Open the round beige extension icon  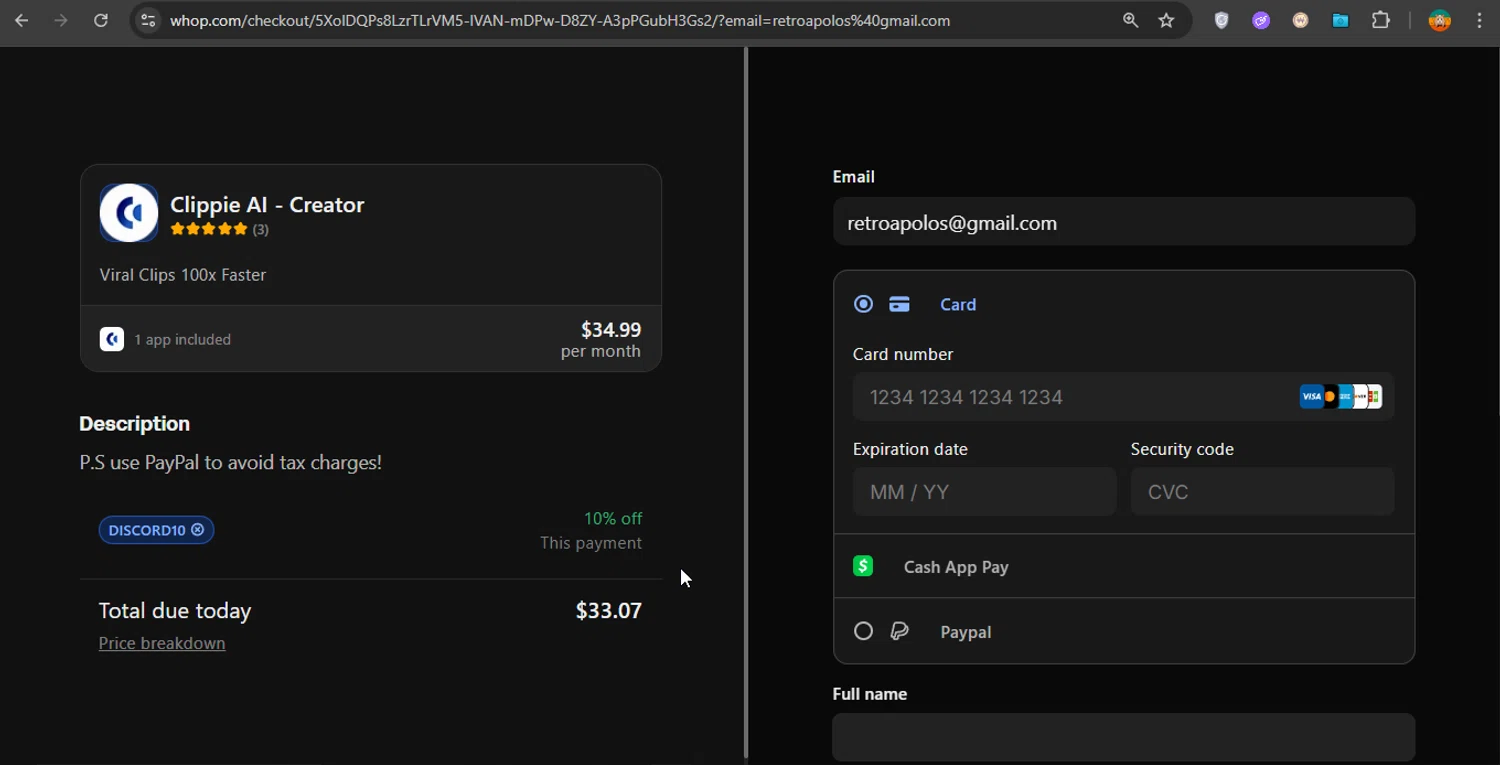pyautogui.click(x=1300, y=20)
